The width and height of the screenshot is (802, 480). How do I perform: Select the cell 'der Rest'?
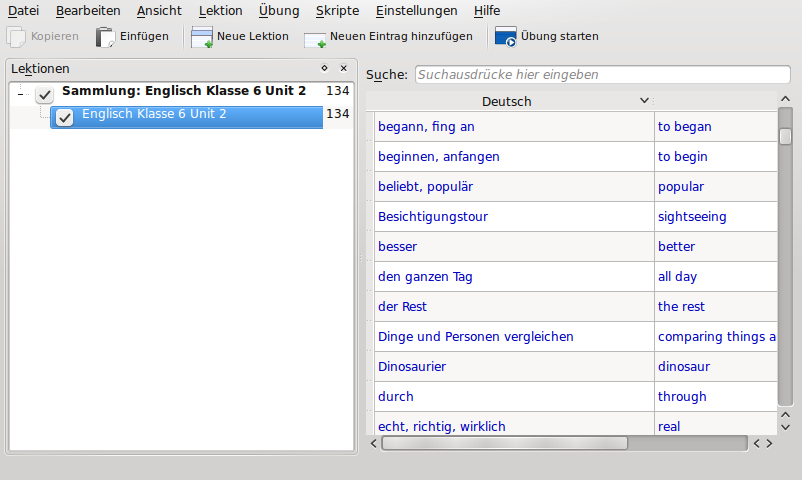pyautogui.click(x=514, y=307)
